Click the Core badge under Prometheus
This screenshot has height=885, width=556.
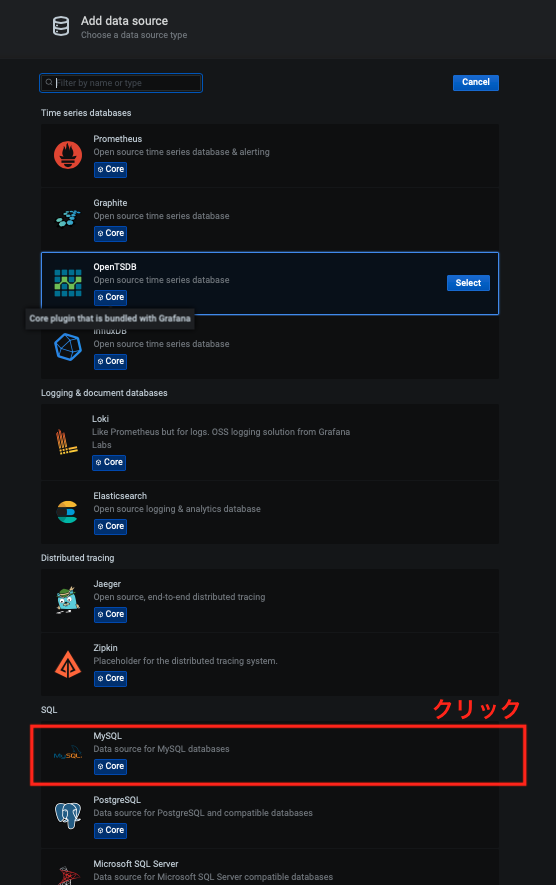coord(111,169)
